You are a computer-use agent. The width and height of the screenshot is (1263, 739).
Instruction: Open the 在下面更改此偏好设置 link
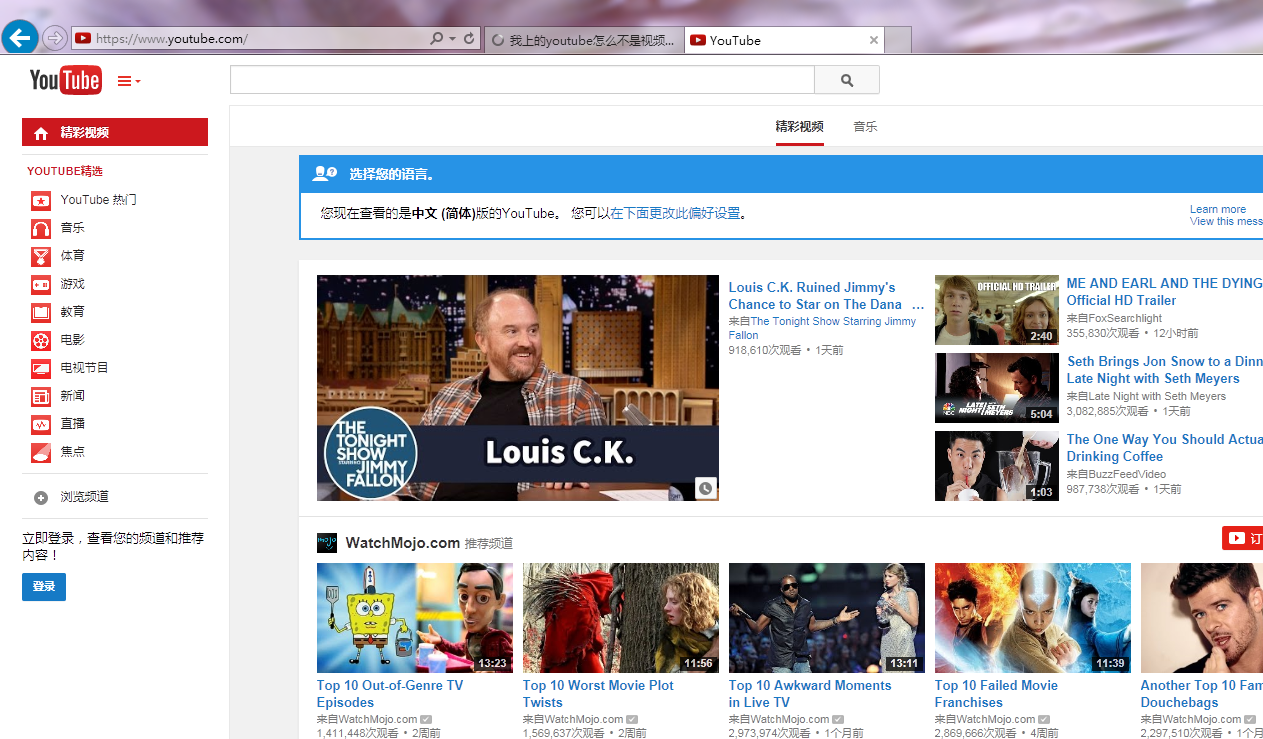[x=675, y=213]
